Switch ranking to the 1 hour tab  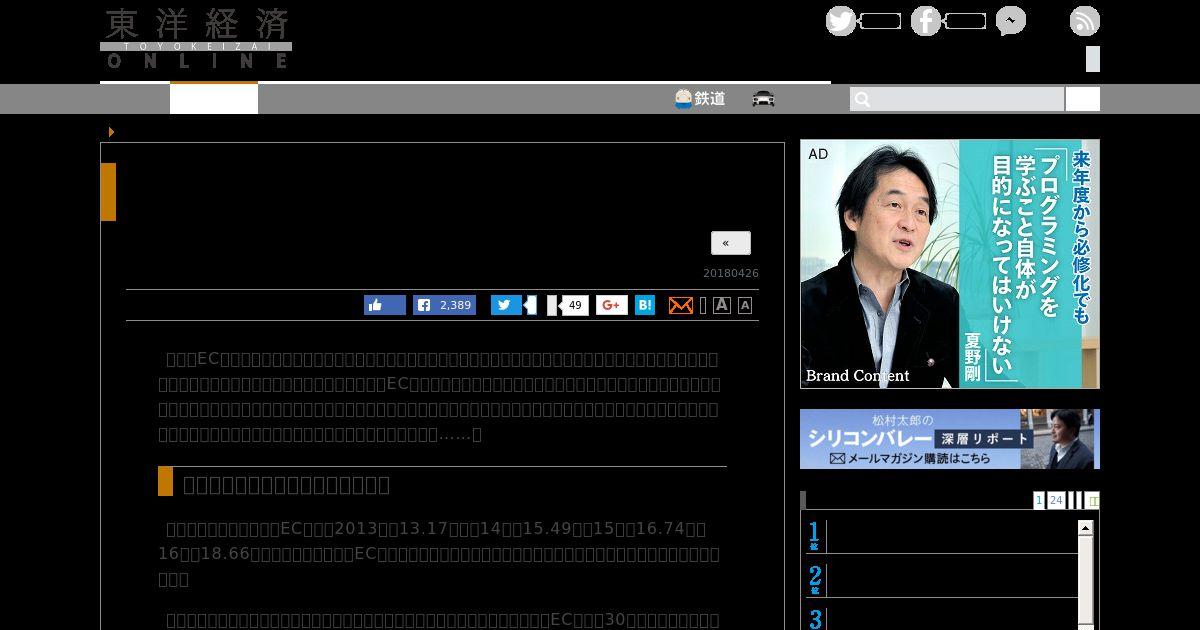pos(1039,500)
